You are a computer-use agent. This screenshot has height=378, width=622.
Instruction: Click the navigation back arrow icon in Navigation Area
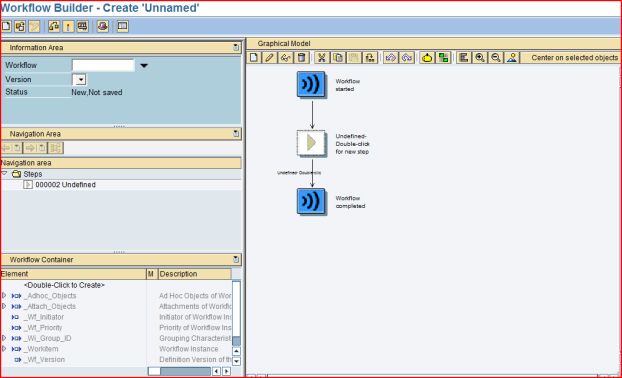(6, 148)
